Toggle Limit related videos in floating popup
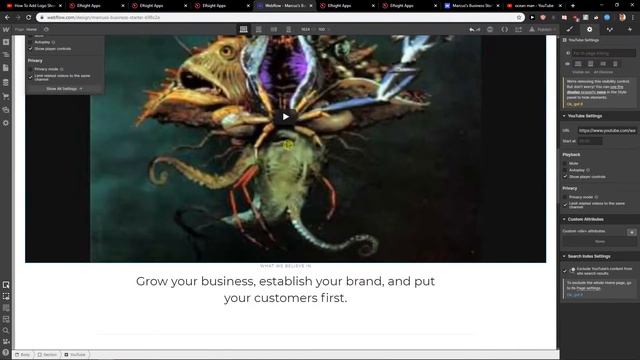 31,77
